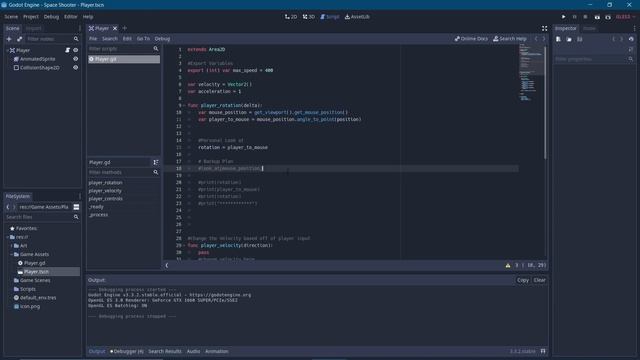
Task: Open the Audio bottom panel
Action: tap(193, 351)
